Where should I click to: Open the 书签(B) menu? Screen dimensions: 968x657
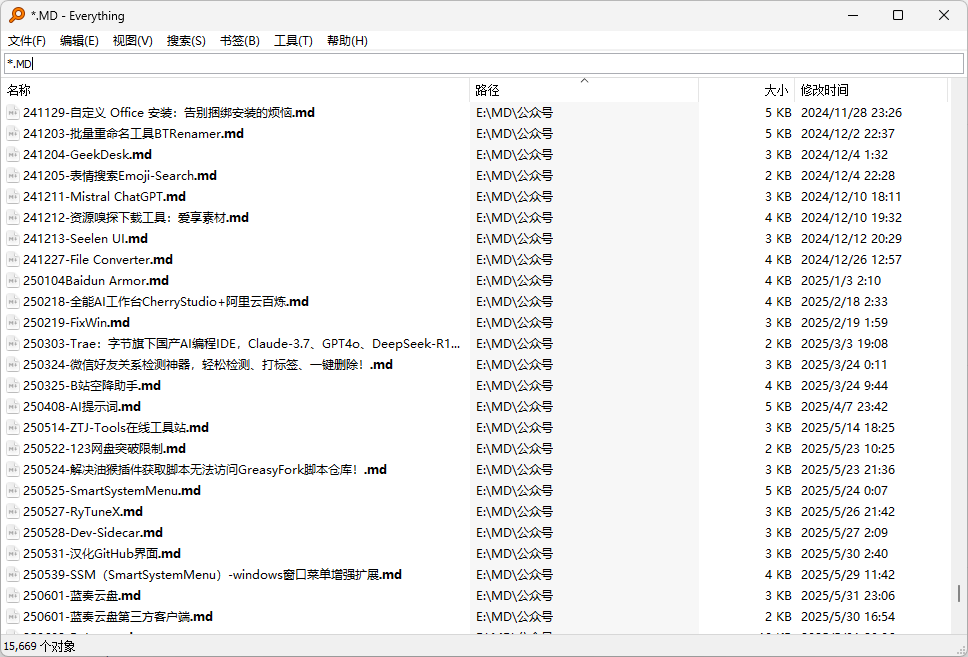point(240,41)
